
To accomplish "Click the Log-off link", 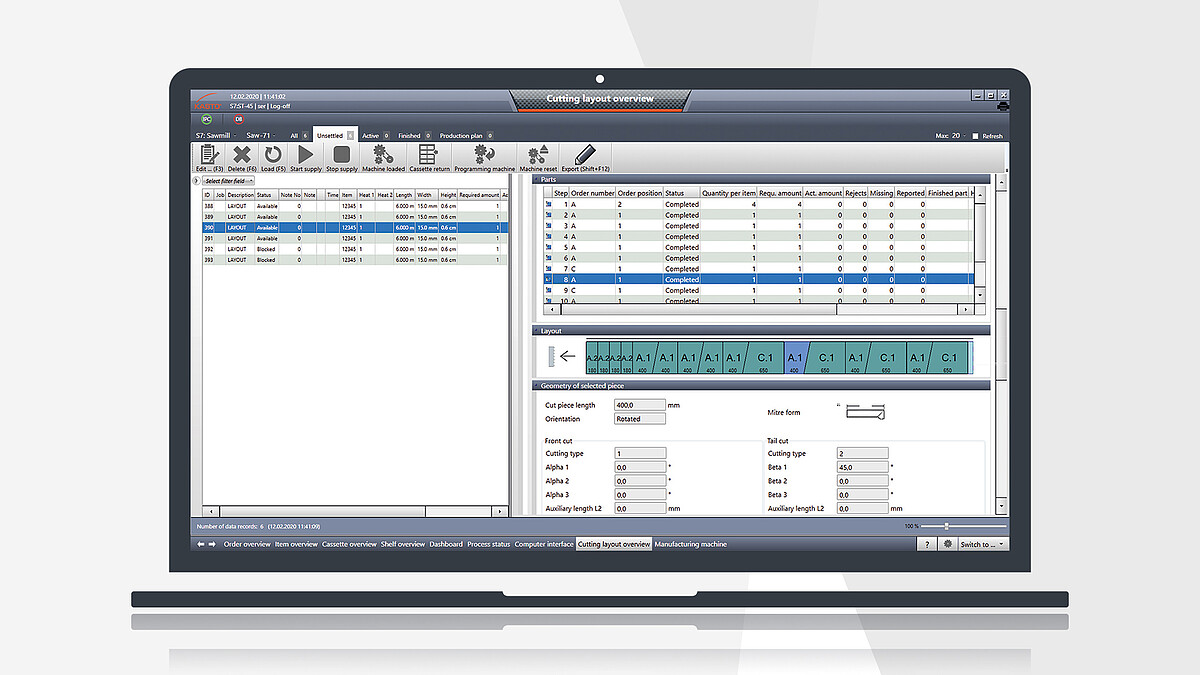I will coord(279,104).
